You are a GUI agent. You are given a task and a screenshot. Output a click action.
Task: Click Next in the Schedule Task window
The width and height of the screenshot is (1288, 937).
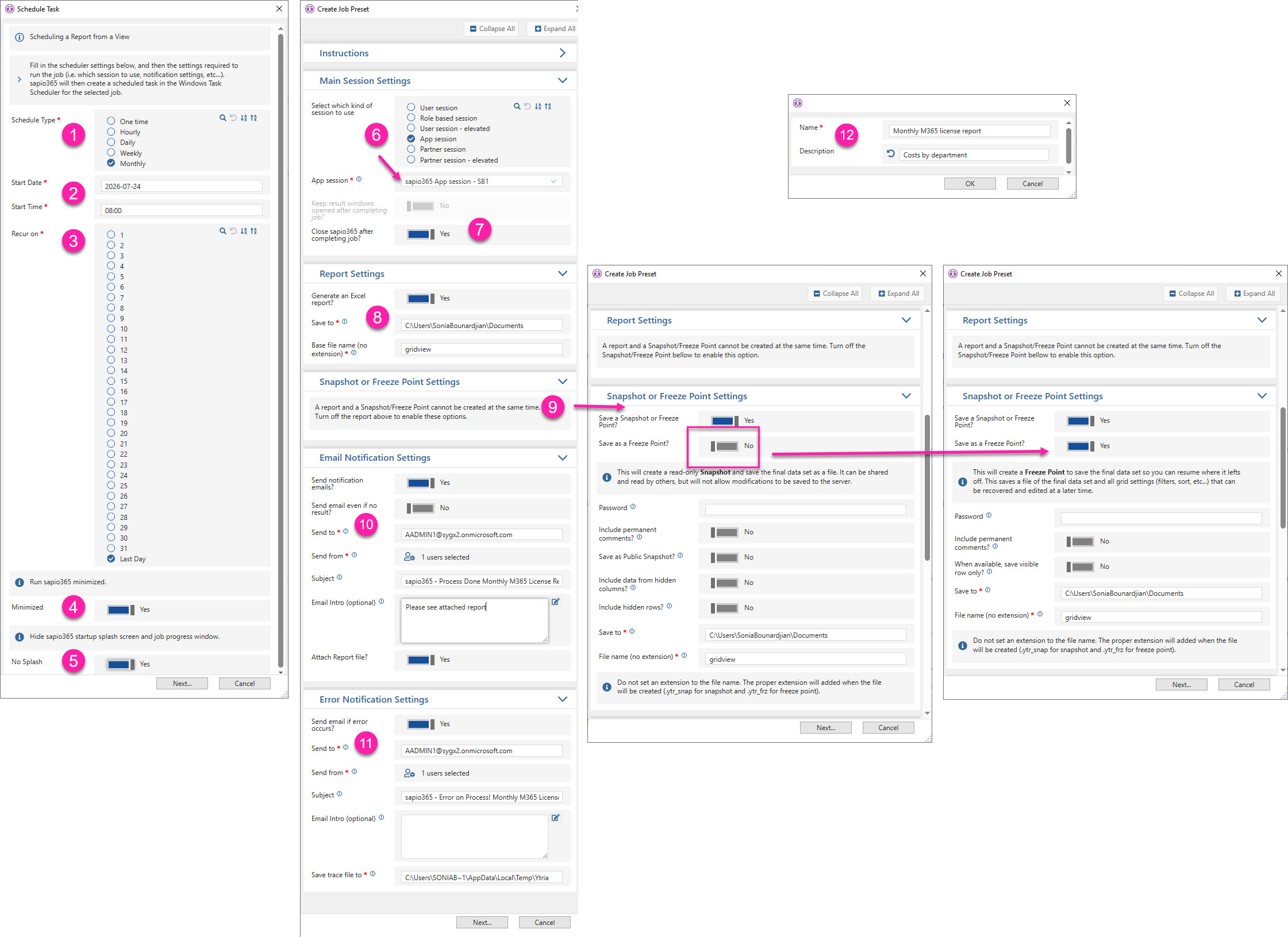point(182,683)
